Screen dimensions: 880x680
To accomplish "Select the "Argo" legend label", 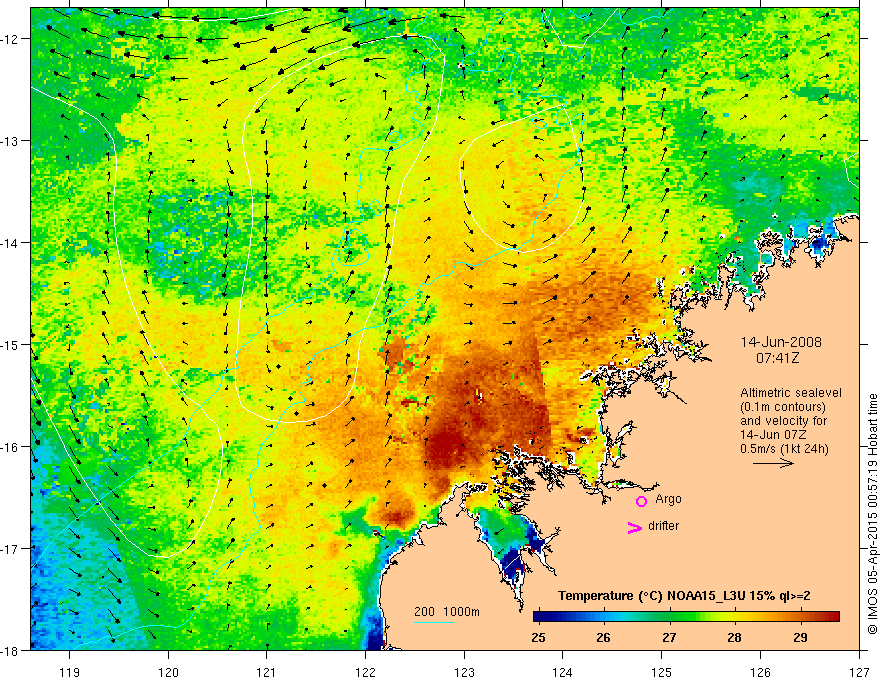I will [x=668, y=499].
